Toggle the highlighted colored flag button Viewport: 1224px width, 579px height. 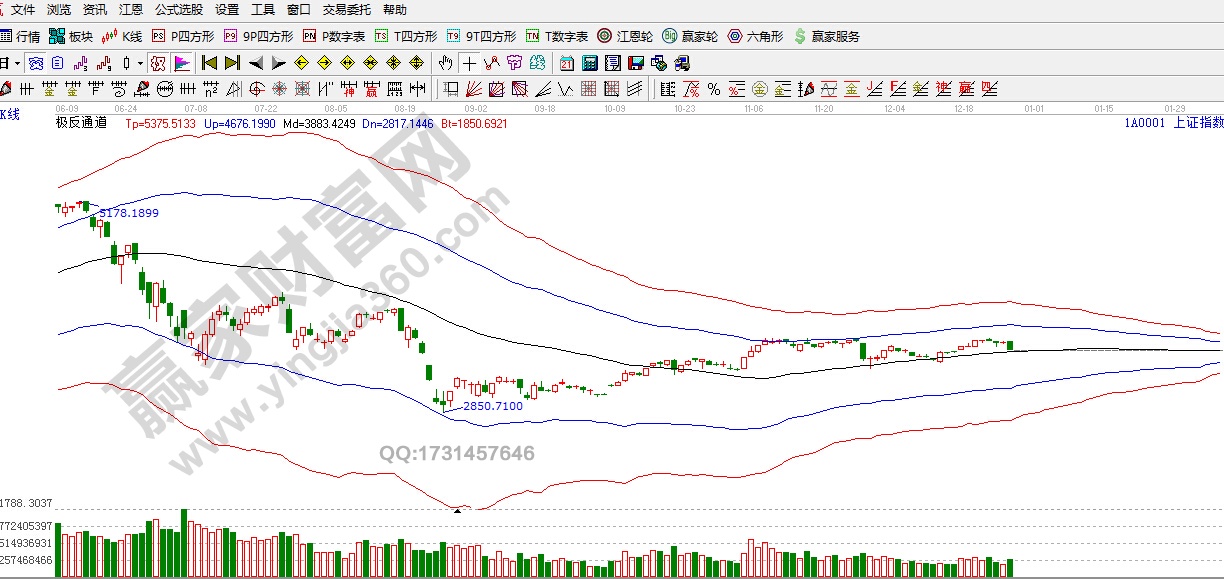pyautogui.click(x=182, y=63)
